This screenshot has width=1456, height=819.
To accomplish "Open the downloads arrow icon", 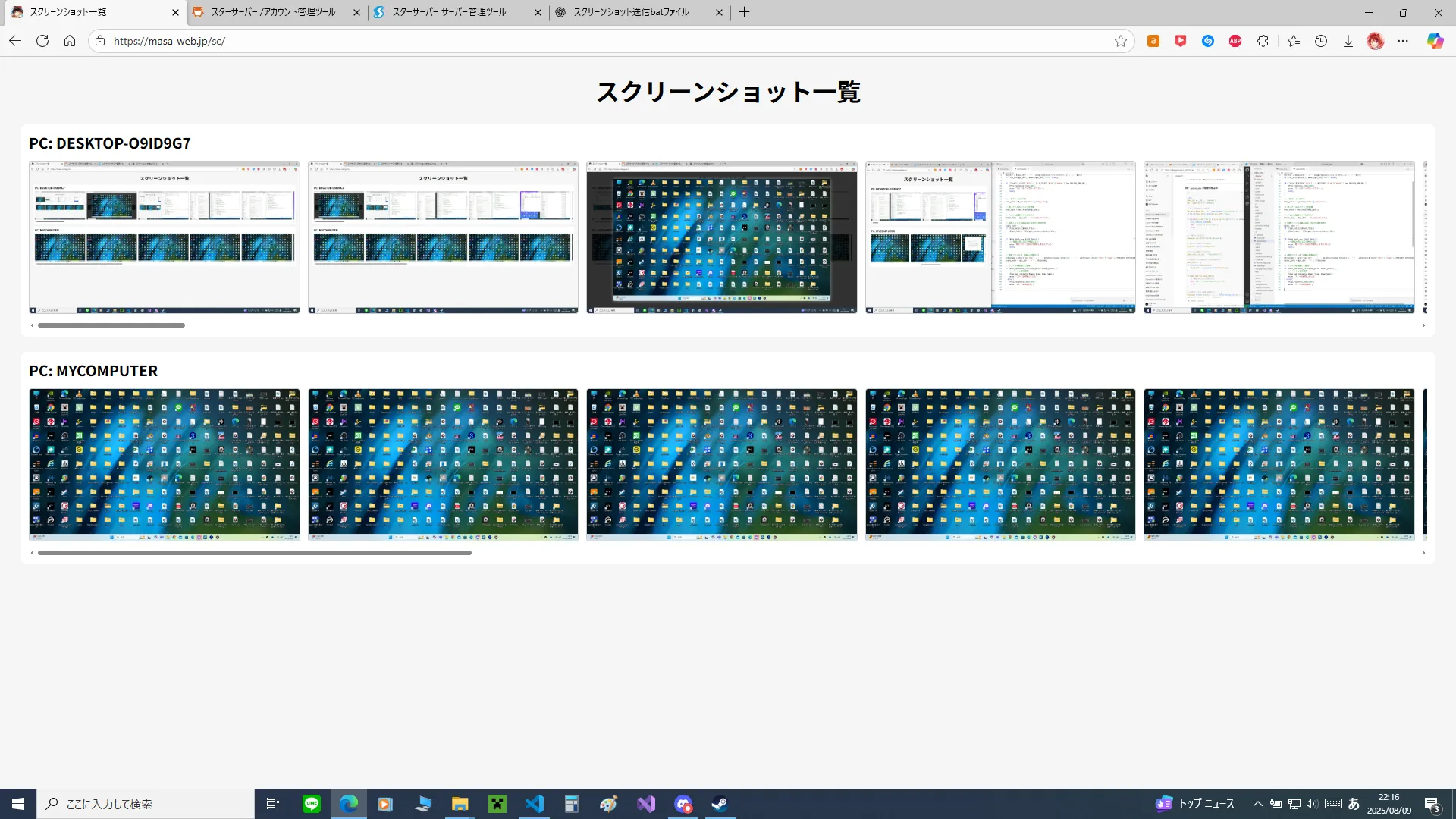I will (x=1348, y=41).
